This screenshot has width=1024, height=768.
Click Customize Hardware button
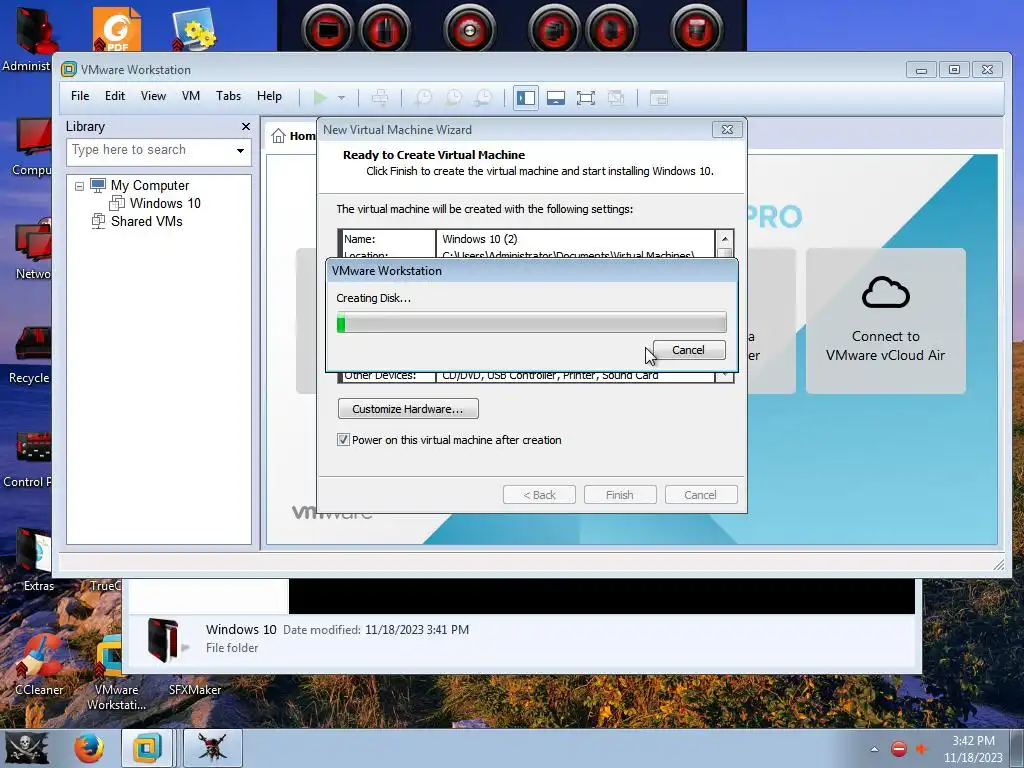408,409
